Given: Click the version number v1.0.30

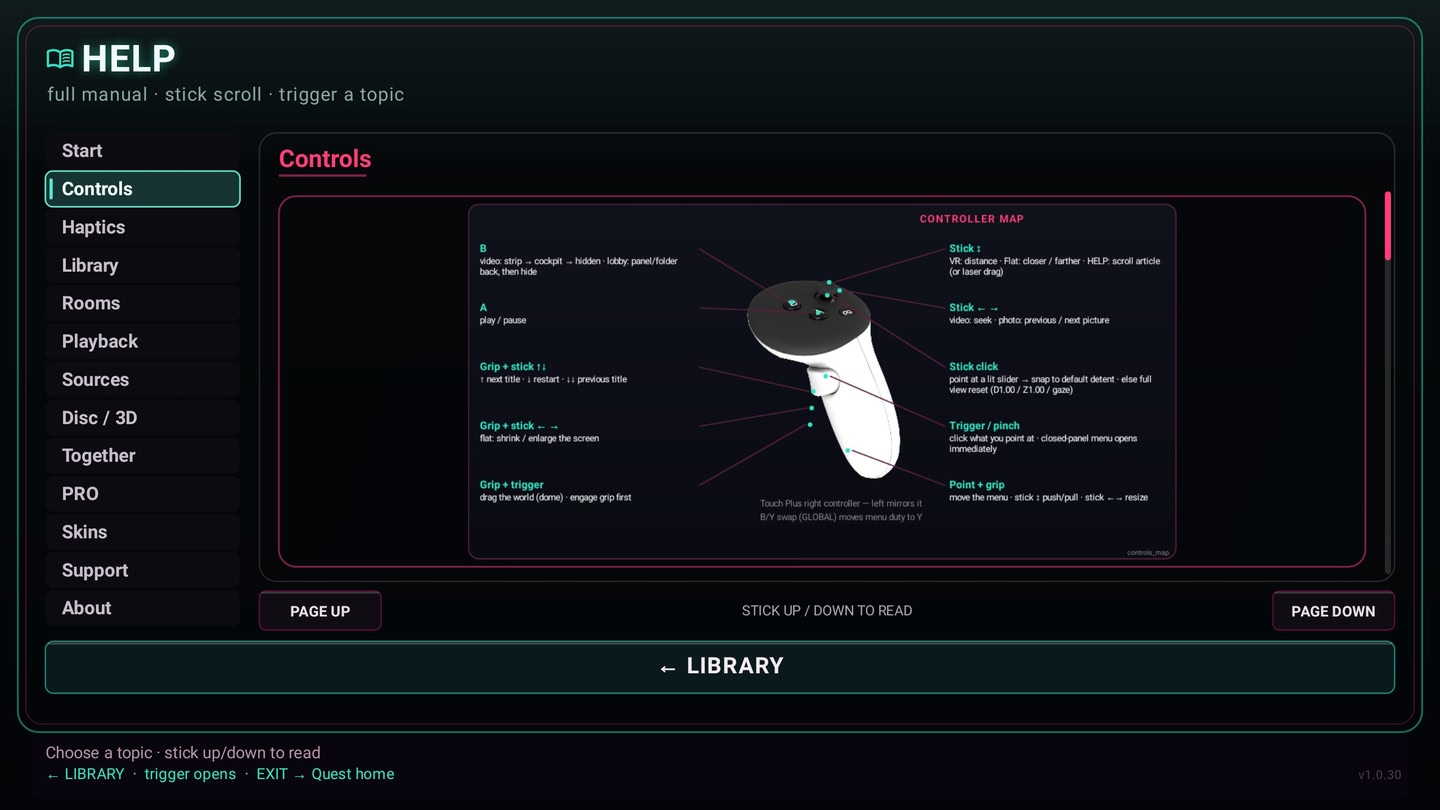Looking at the screenshot, I should pyautogui.click(x=1379, y=775).
